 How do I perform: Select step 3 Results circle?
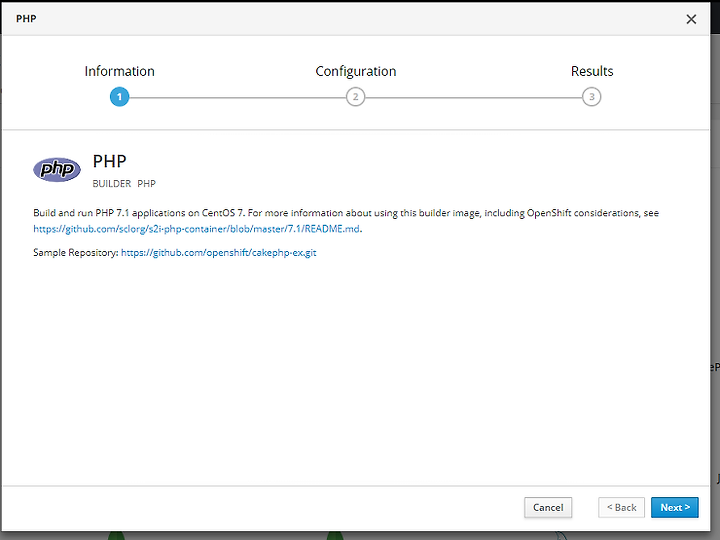click(x=591, y=97)
